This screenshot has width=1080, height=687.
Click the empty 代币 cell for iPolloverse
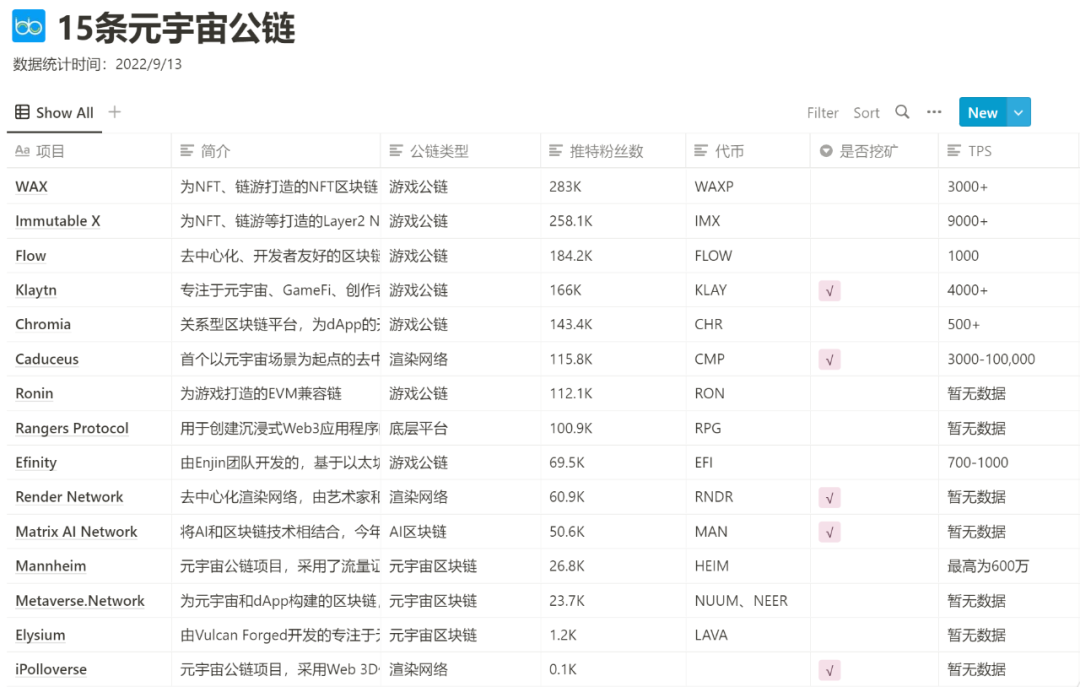tap(746, 669)
